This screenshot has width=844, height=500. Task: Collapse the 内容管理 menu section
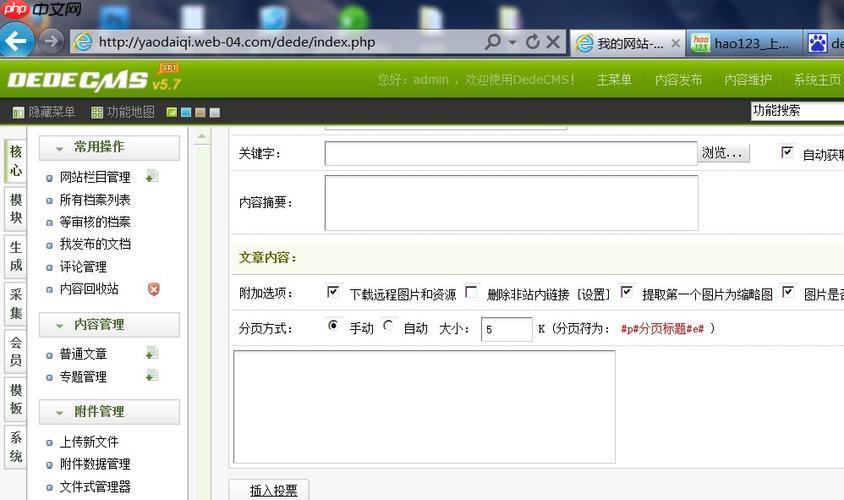pos(109,325)
